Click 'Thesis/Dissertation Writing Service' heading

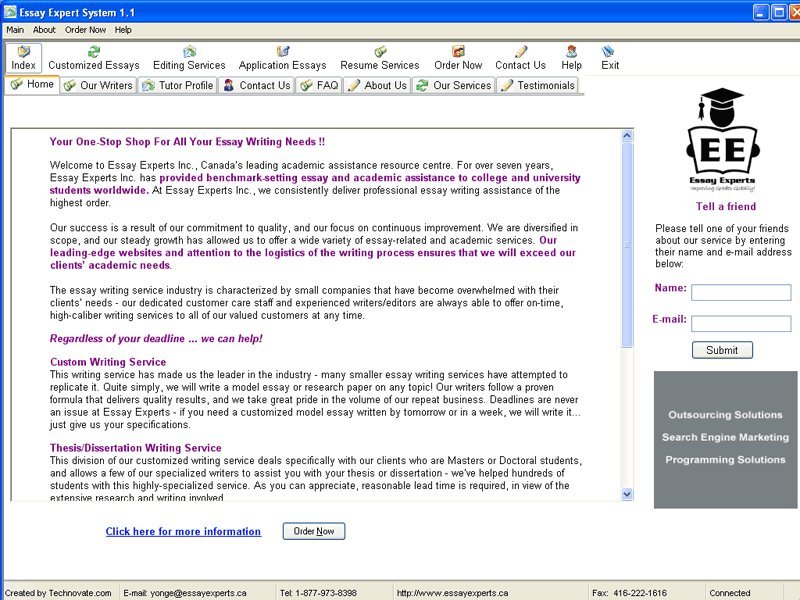tap(136, 447)
